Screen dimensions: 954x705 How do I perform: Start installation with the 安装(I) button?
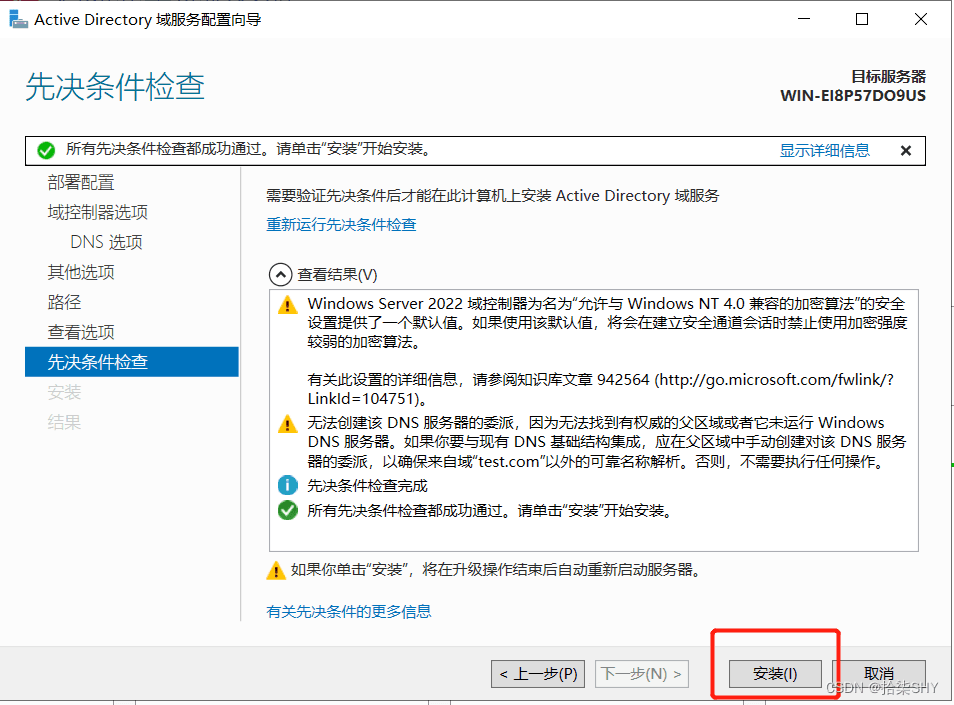(x=775, y=674)
